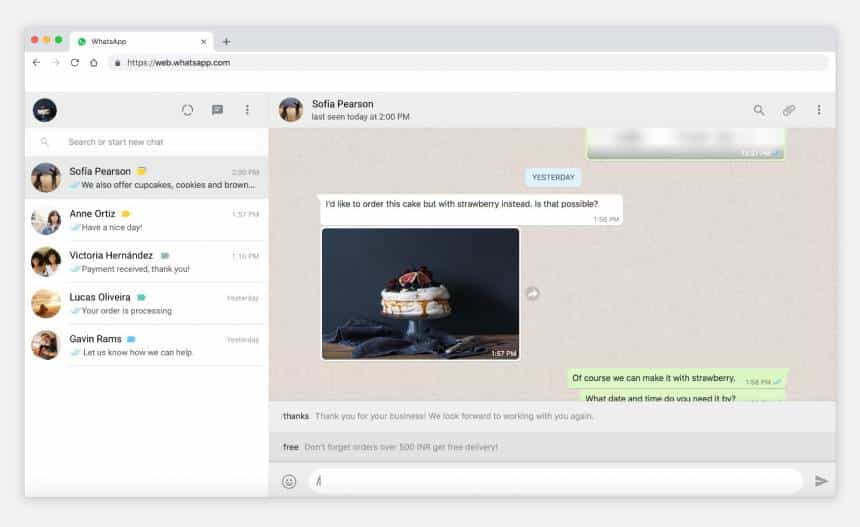Click the search magnifier in chat list
The width and height of the screenshot is (860, 527).
[x=45, y=142]
